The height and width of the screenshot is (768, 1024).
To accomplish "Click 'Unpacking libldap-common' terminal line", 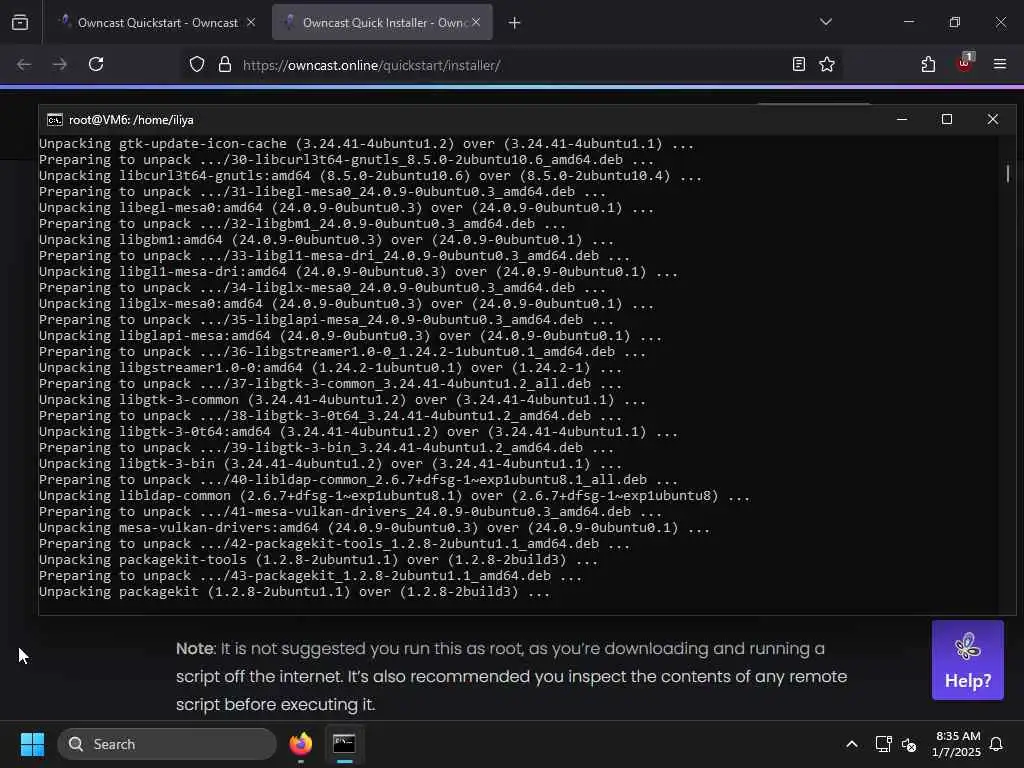I will pos(394,496).
